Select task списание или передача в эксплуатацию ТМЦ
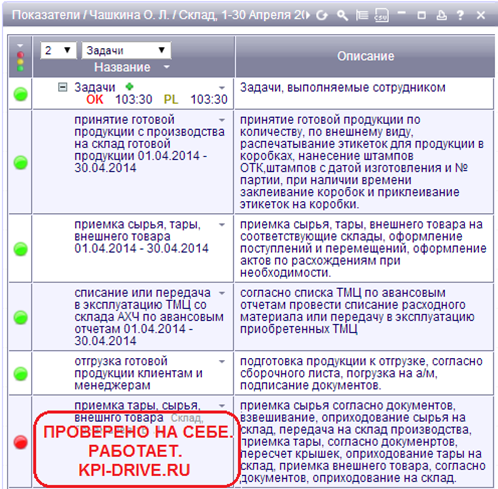Screen dimensions: 498x489 149,317
